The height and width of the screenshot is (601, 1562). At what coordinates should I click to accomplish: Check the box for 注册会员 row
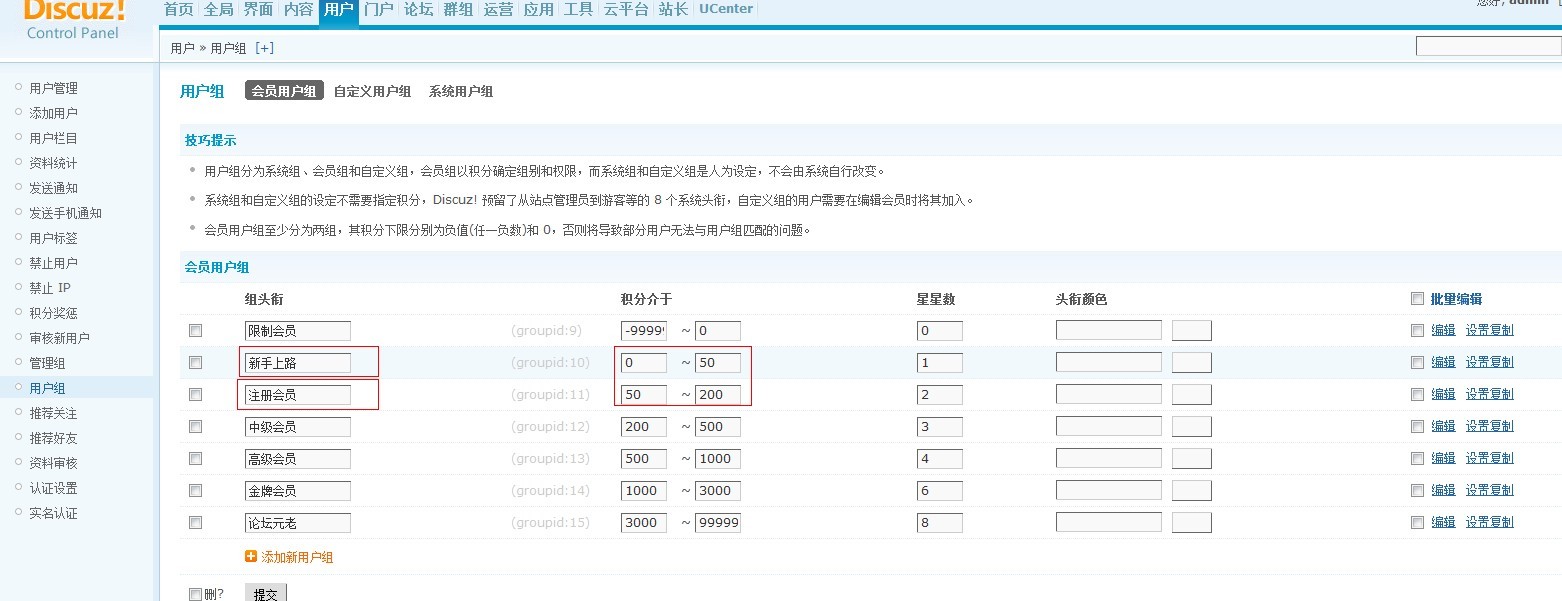195,394
